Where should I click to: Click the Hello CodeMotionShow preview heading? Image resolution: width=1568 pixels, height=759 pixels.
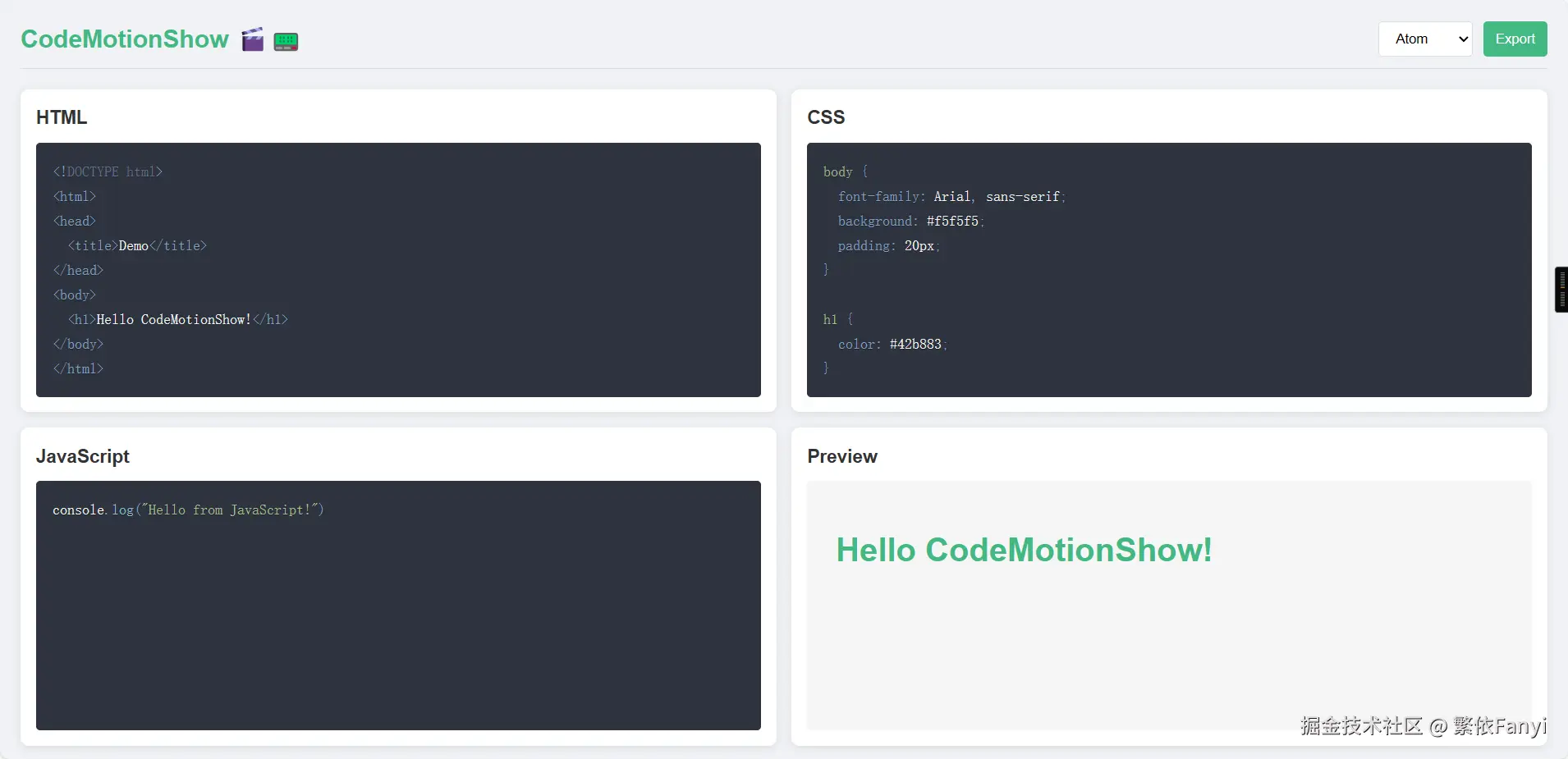pos(1024,550)
